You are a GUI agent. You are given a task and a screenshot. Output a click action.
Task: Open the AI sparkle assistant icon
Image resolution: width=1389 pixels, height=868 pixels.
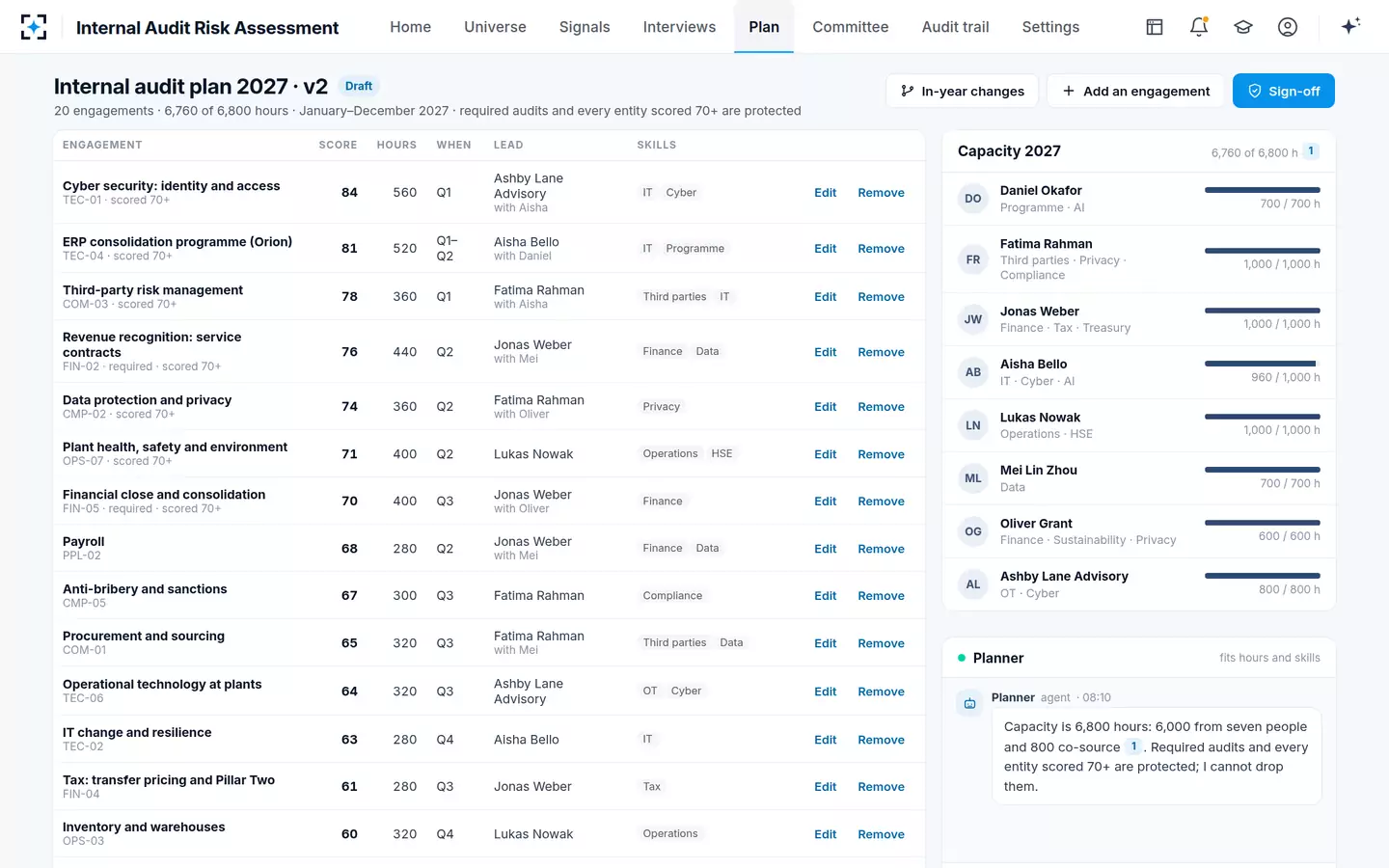[1350, 26]
